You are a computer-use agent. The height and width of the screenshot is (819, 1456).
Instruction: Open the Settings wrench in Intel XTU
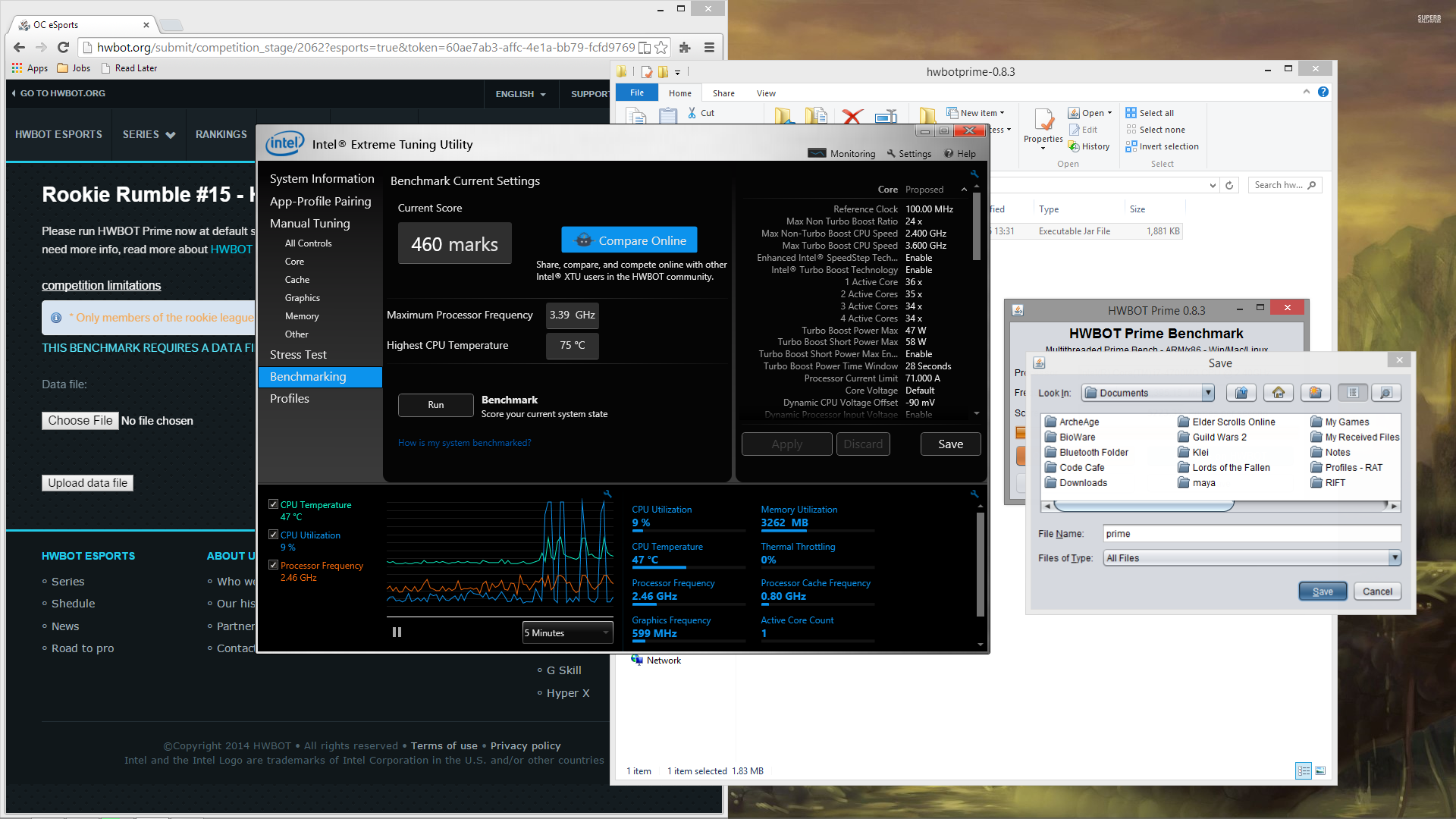pos(908,153)
